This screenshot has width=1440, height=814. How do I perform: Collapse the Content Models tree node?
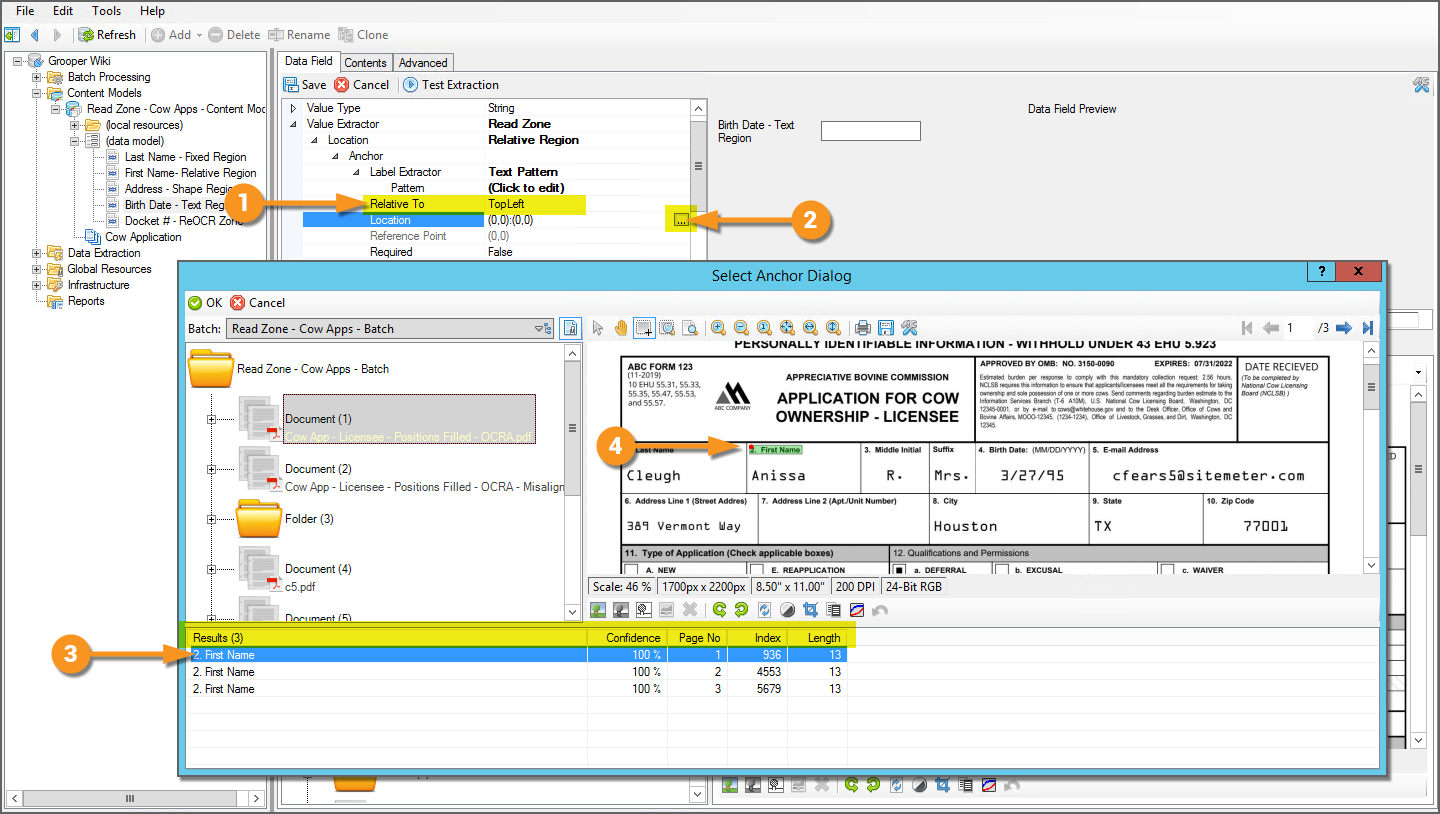click(37, 93)
